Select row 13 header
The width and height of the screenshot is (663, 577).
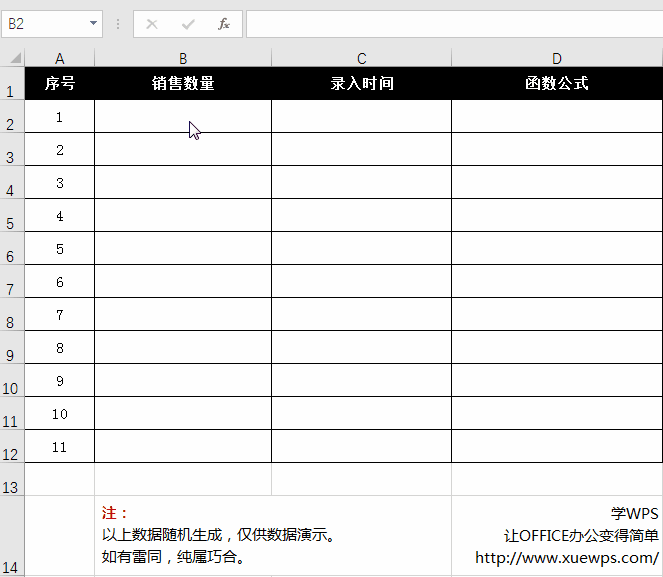coord(11,487)
